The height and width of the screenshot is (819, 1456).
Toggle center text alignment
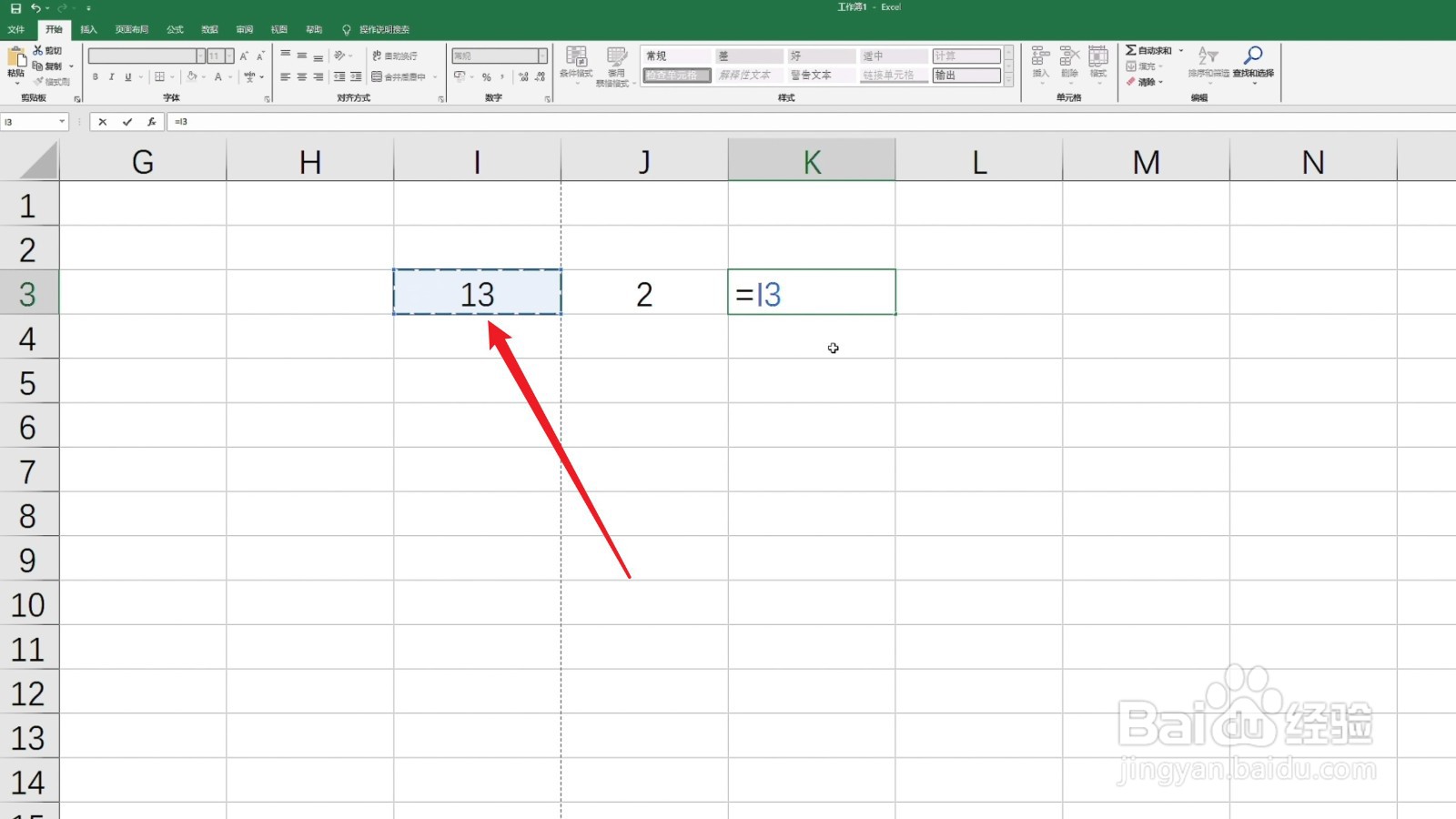(301, 76)
